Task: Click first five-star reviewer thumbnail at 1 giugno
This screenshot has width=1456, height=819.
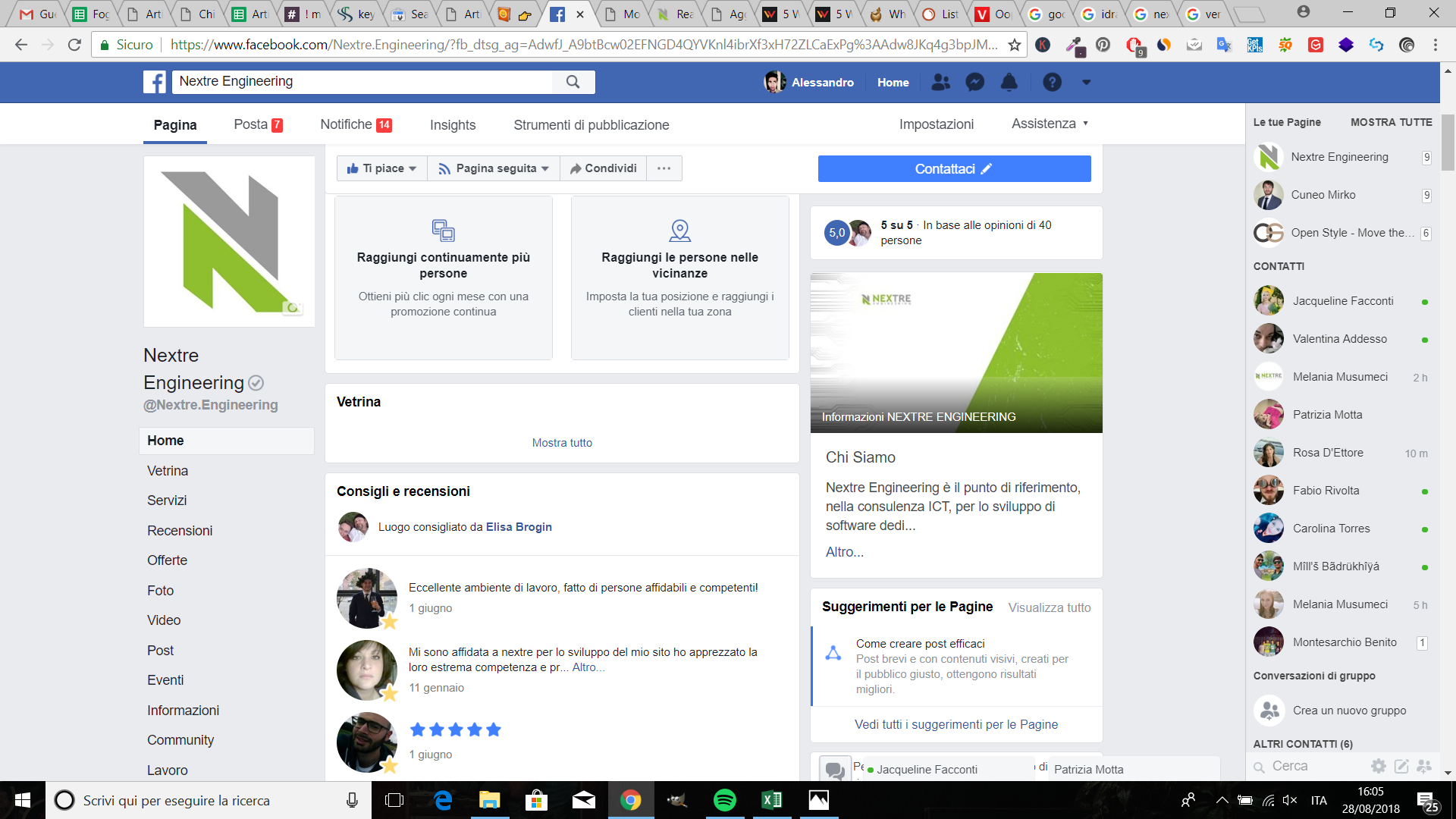Action: point(367,742)
